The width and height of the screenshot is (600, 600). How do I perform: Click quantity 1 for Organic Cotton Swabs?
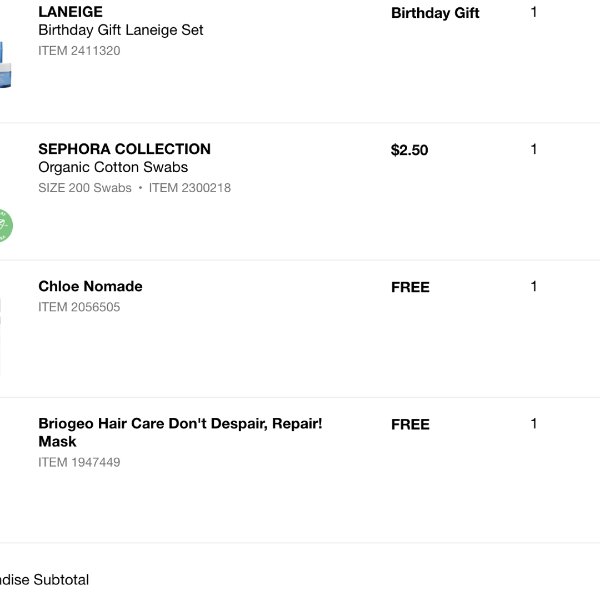click(x=534, y=149)
